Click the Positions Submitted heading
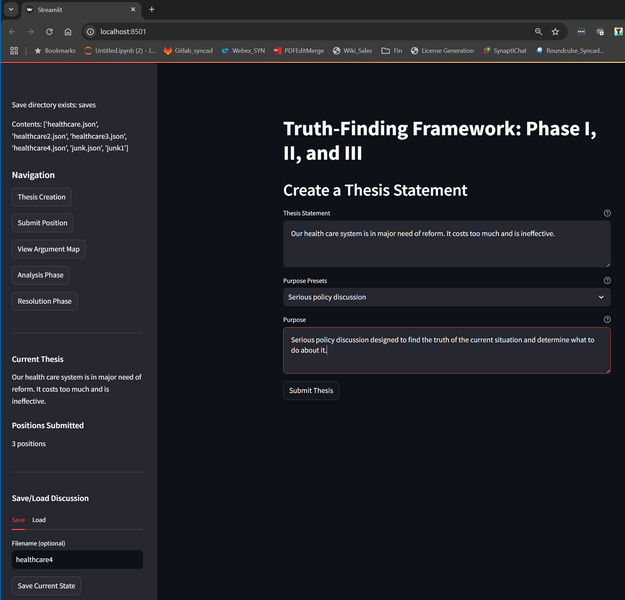The height and width of the screenshot is (600, 625). point(48,425)
